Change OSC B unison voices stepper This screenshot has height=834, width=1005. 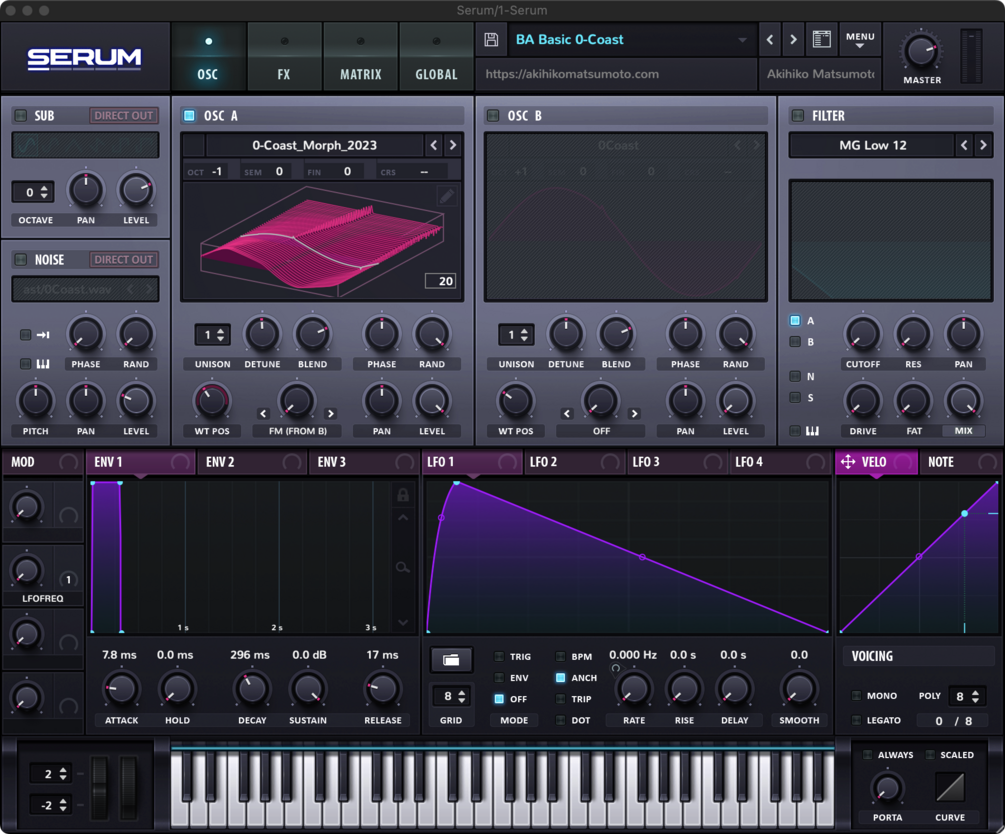(524, 335)
